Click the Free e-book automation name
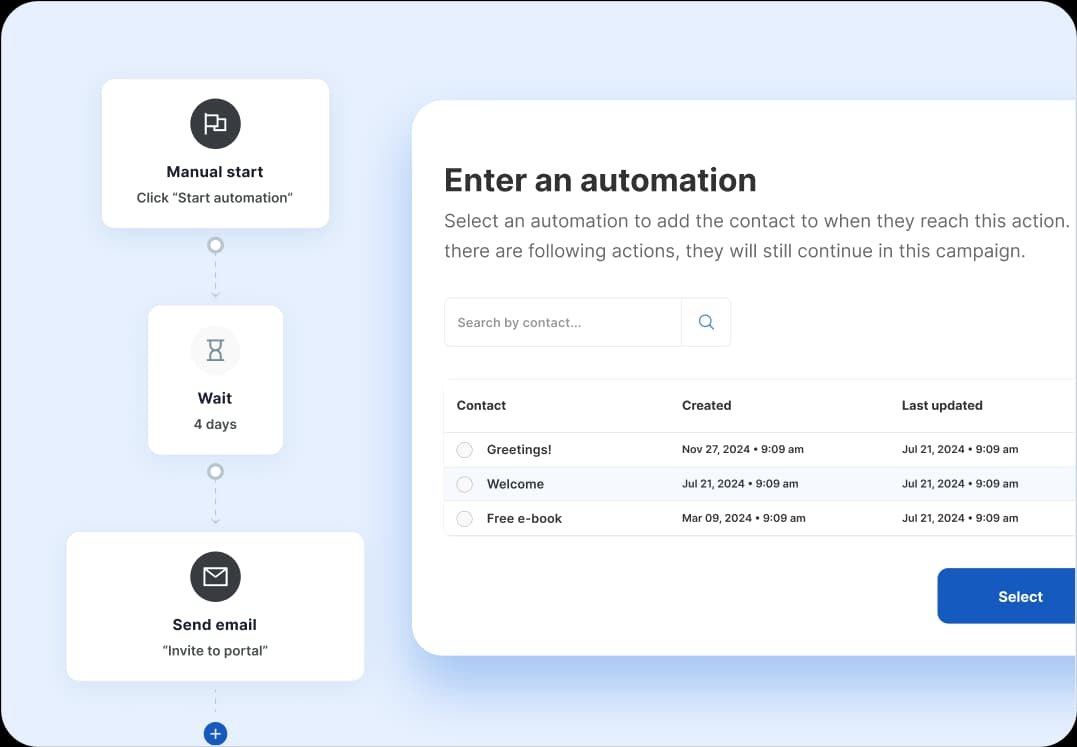This screenshot has height=747, width=1077. pyautogui.click(x=524, y=519)
